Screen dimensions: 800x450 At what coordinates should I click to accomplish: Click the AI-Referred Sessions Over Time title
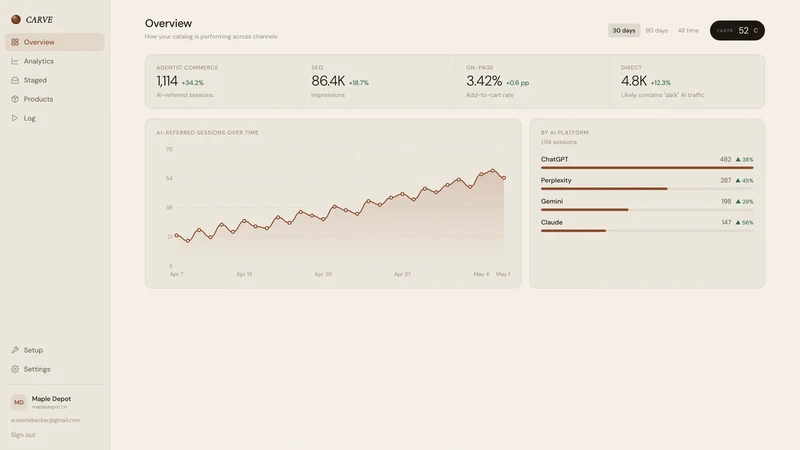coord(207,133)
